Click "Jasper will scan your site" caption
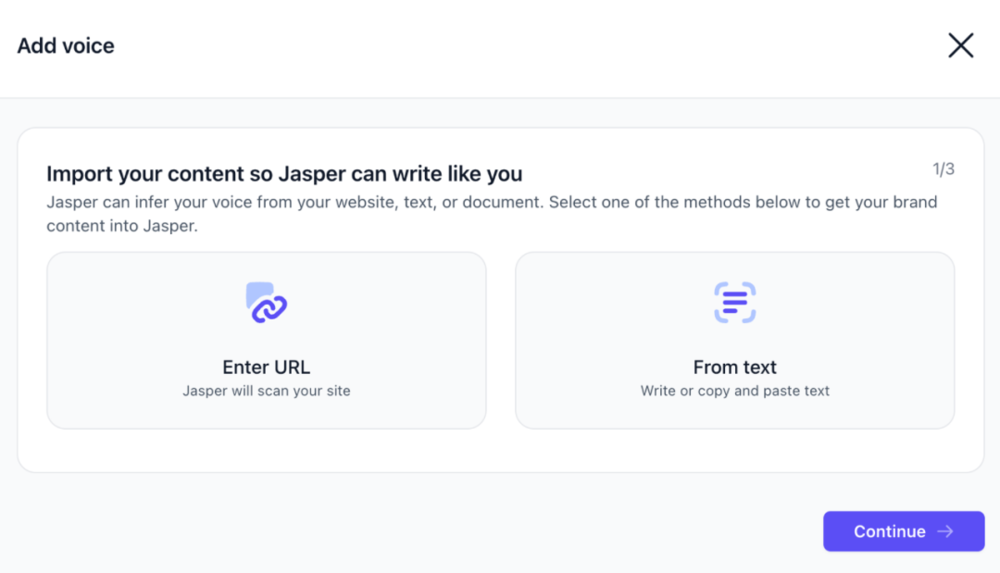This screenshot has height=573, width=1000. pos(266,391)
